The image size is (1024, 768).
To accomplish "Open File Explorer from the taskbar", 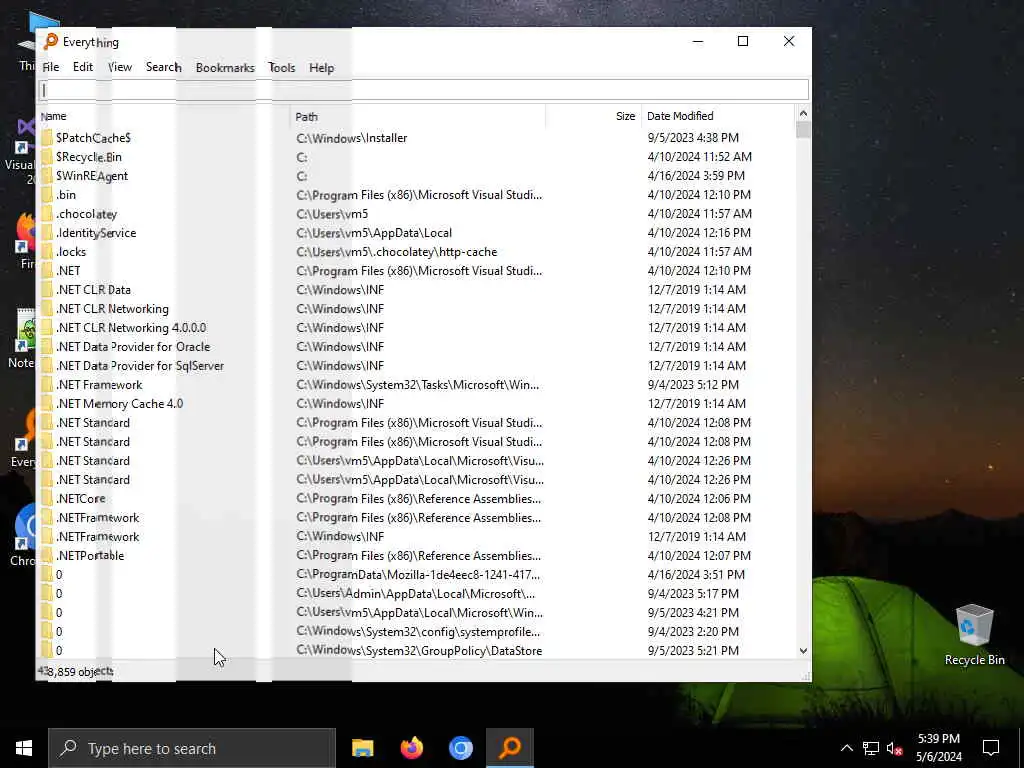I will point(362,748).
